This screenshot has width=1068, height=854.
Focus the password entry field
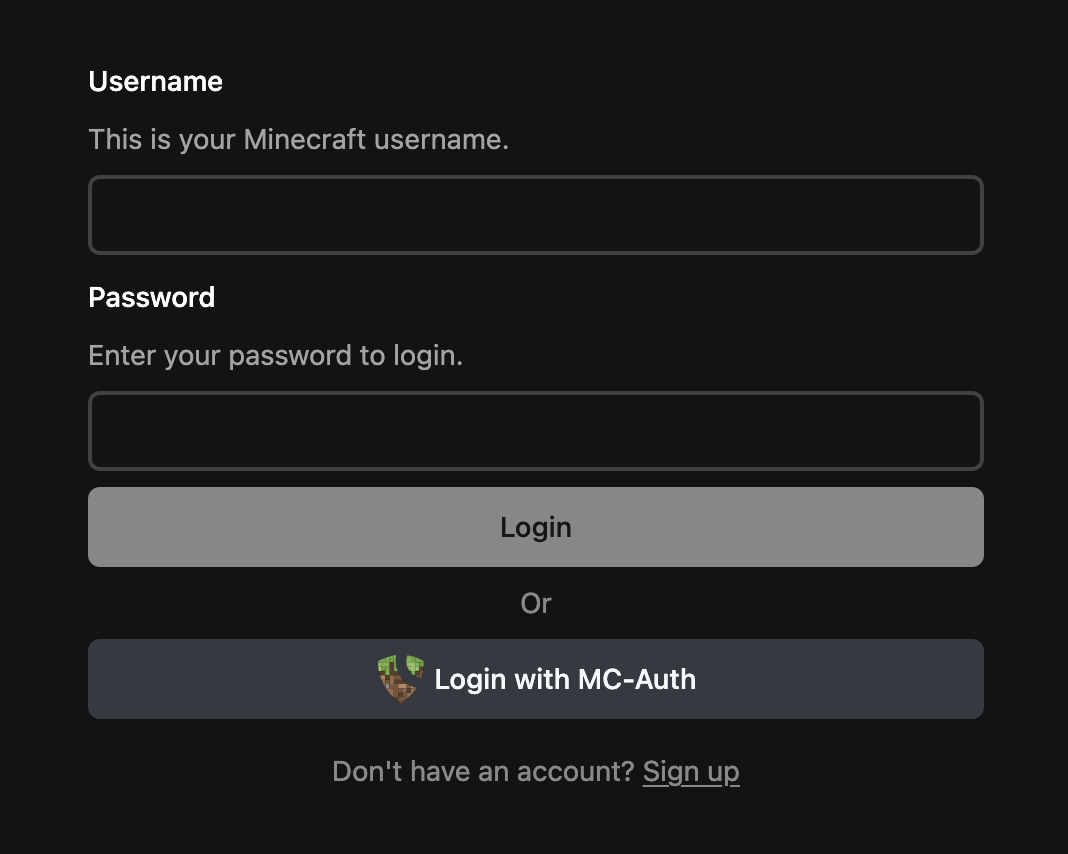[x=536, y=430]
